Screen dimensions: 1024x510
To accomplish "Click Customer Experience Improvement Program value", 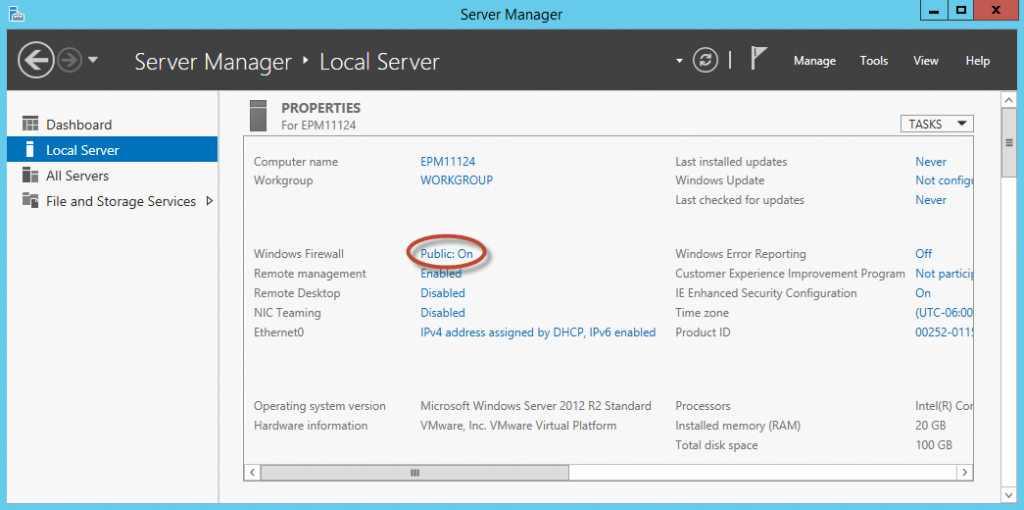I will pos(944,273).
